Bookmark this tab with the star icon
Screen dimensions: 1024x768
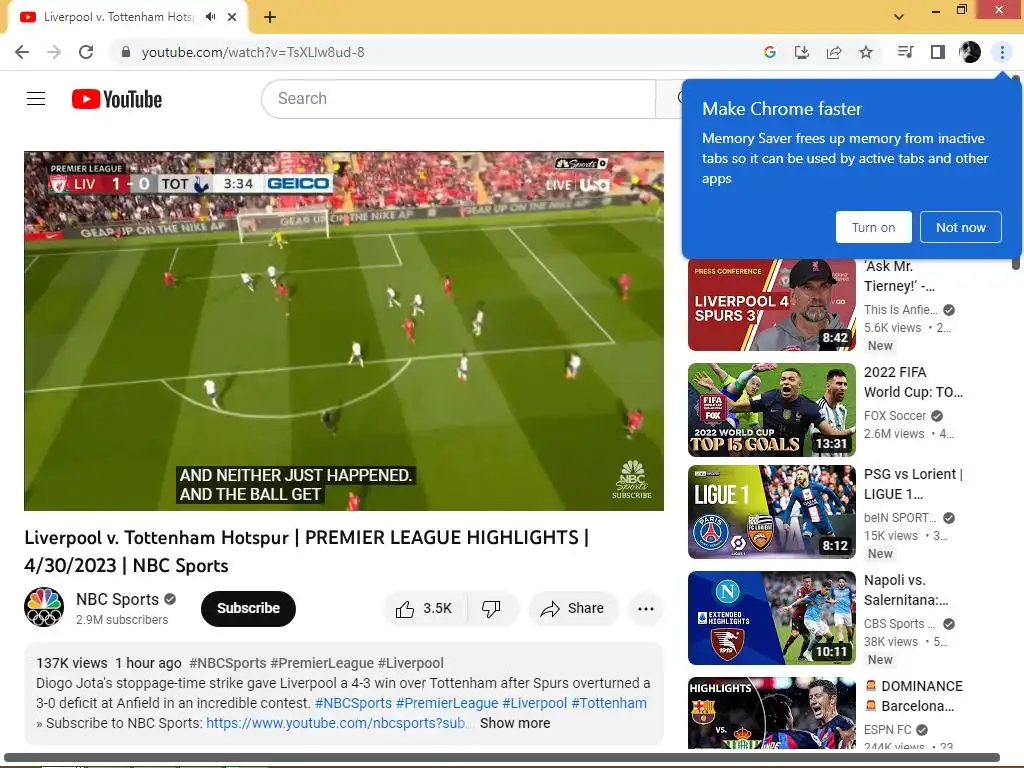866,52
